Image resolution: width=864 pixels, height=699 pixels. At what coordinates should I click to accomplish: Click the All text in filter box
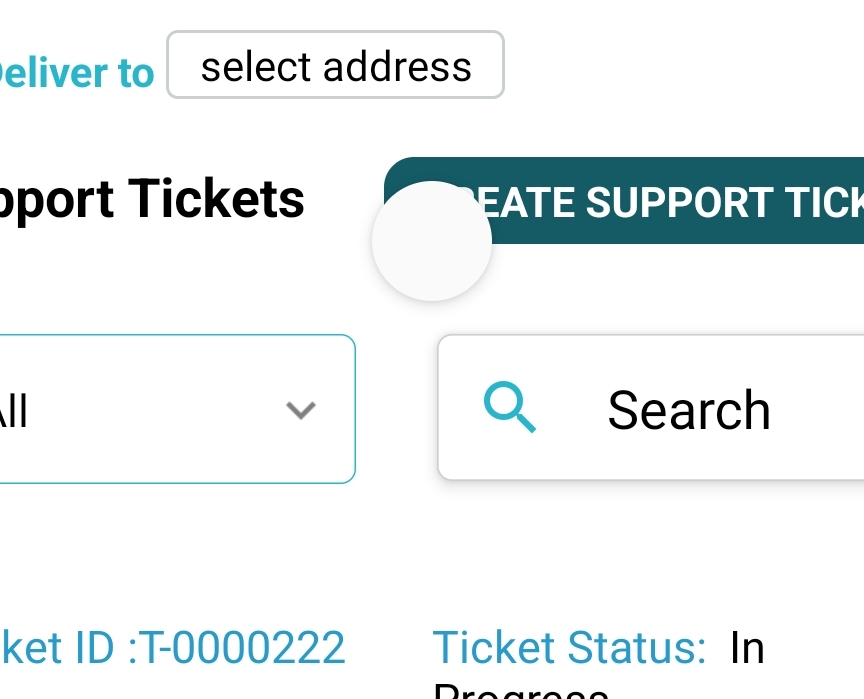(13, 410)
